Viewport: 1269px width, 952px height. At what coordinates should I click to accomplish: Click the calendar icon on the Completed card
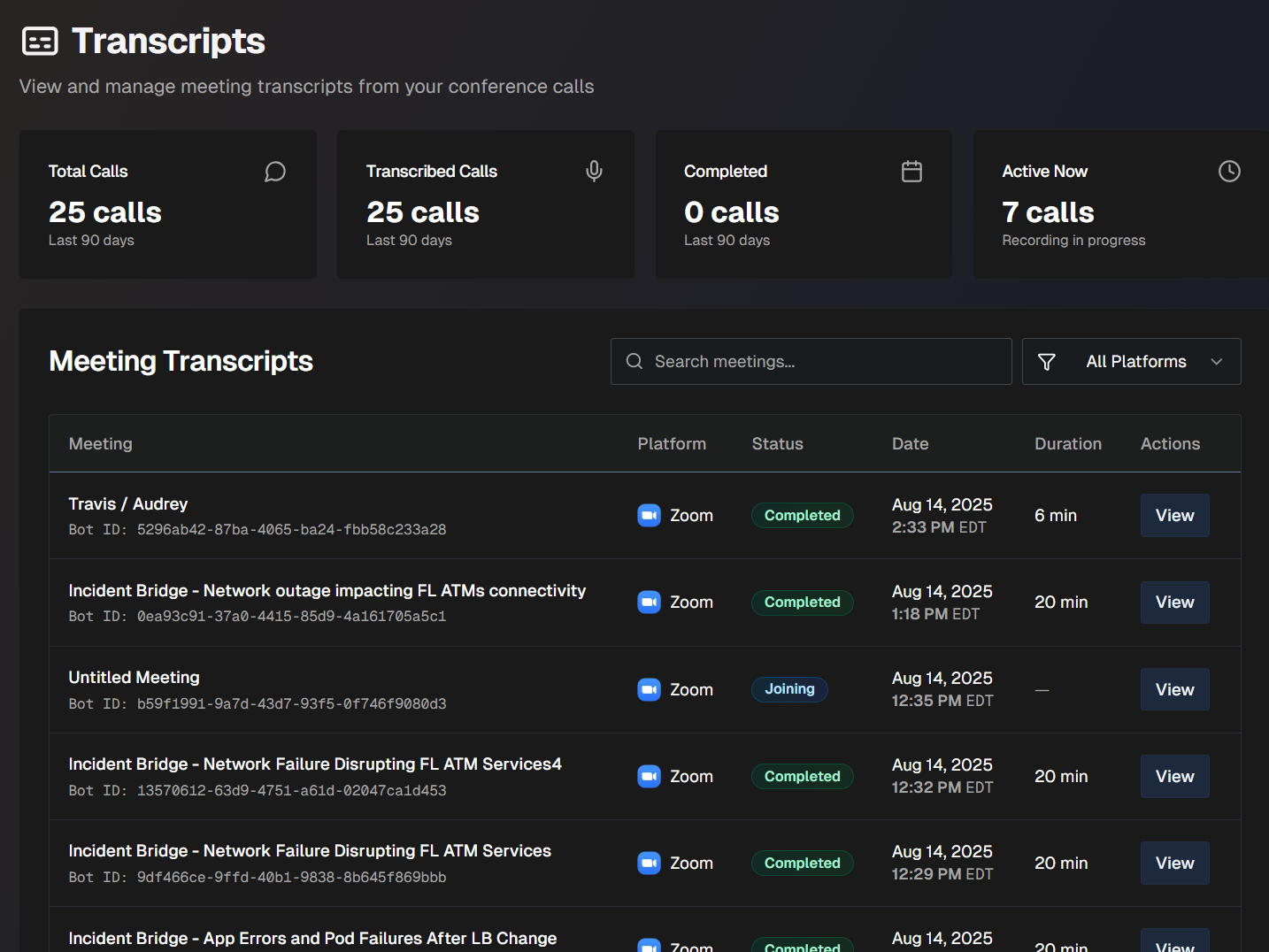[911, 171]
